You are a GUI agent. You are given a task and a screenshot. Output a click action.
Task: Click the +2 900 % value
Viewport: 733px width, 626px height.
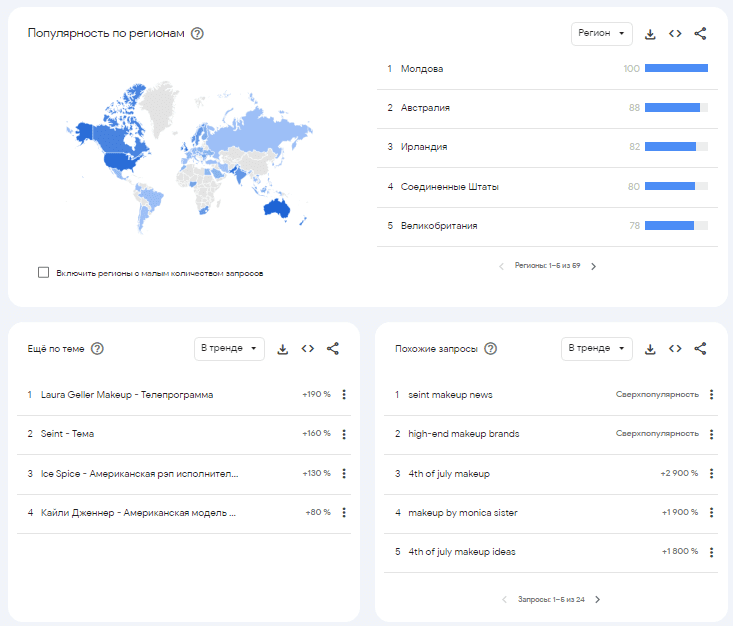pyautogui.click(x=679, y=474)
